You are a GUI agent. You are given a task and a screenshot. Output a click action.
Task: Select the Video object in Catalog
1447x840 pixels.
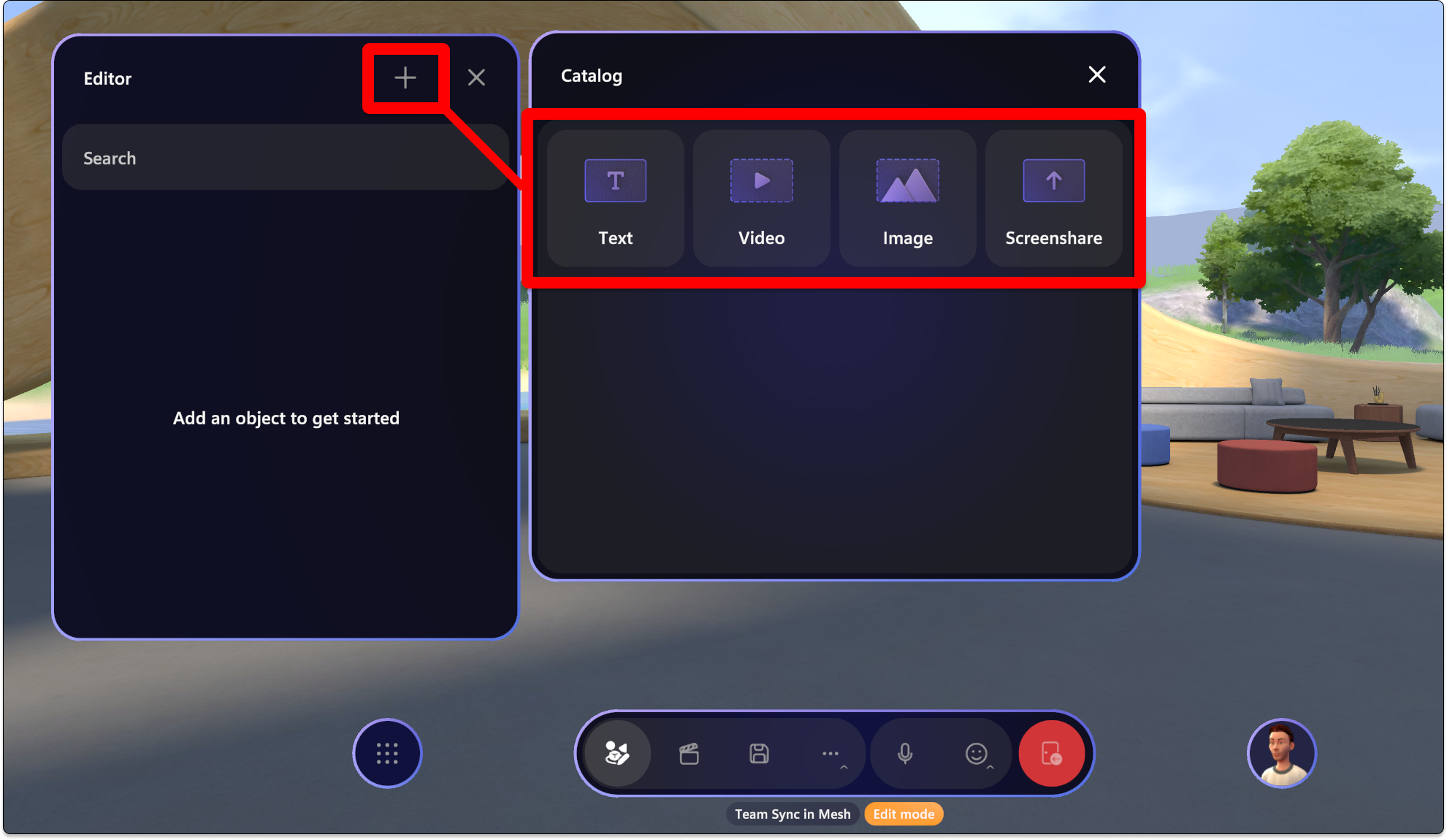761,196
